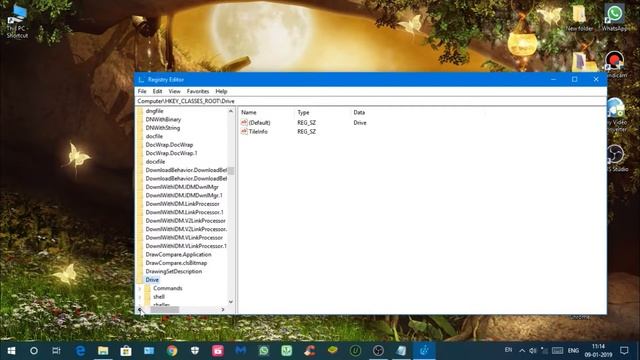Viewport: 640px width, 360px height.
Task: Open This PC Shortcut desktop icon
Action: pos(17,21)
